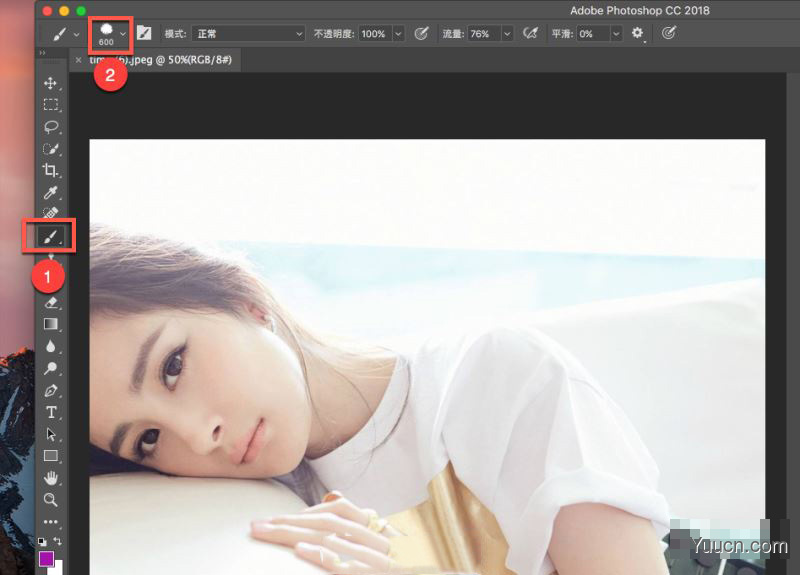Select the Crop tool
The height and width of the screenshot is (575, 800).
[x=50, y=170]
